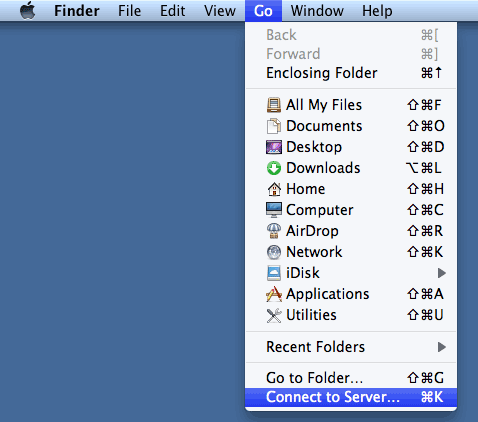Click the AirDrop parachute icon

click(274, 231)
